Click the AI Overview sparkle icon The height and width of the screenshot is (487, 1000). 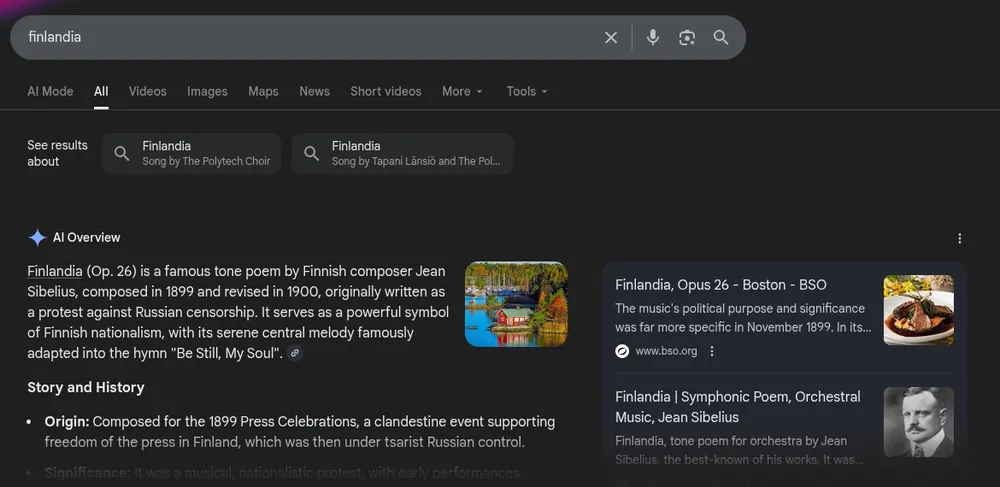(x=37, y=238)
